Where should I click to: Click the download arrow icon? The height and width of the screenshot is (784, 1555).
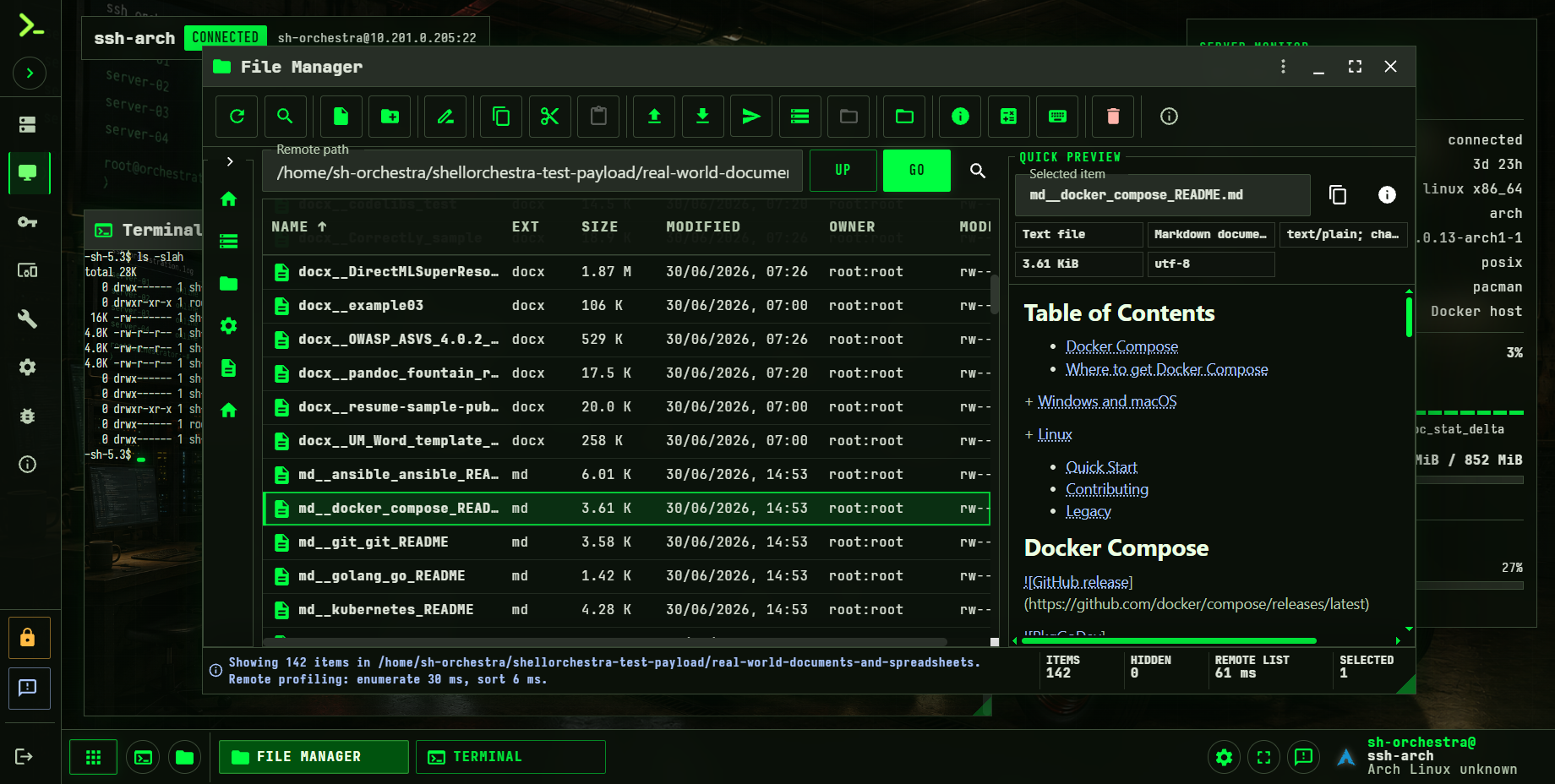click(702, 117)
